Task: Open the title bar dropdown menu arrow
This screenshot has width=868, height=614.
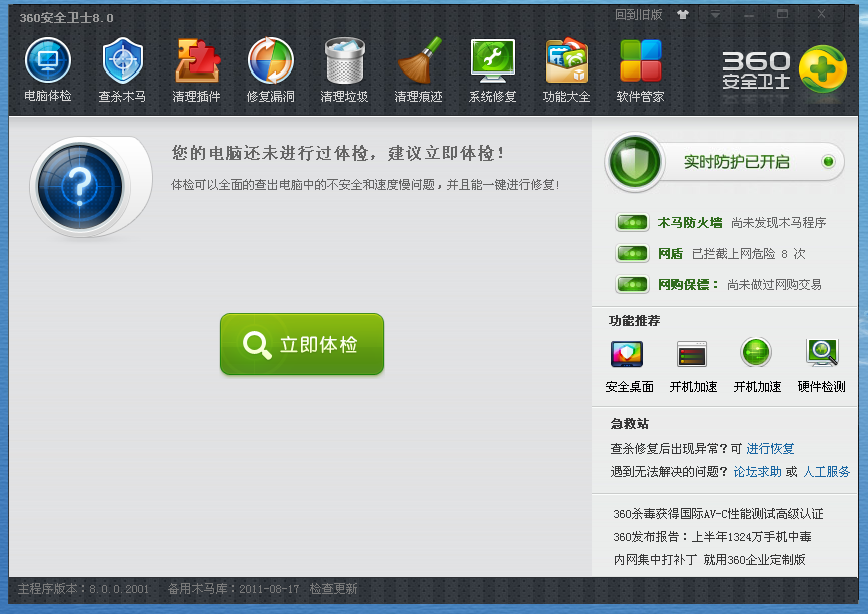Action: coord(716,14)
